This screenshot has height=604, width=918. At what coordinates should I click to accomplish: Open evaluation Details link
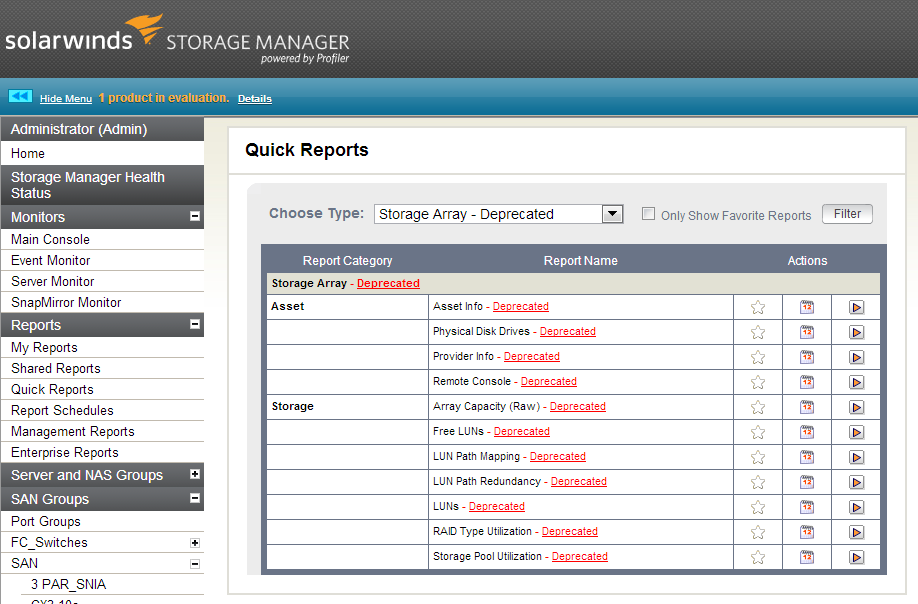[x=255, y=99]
